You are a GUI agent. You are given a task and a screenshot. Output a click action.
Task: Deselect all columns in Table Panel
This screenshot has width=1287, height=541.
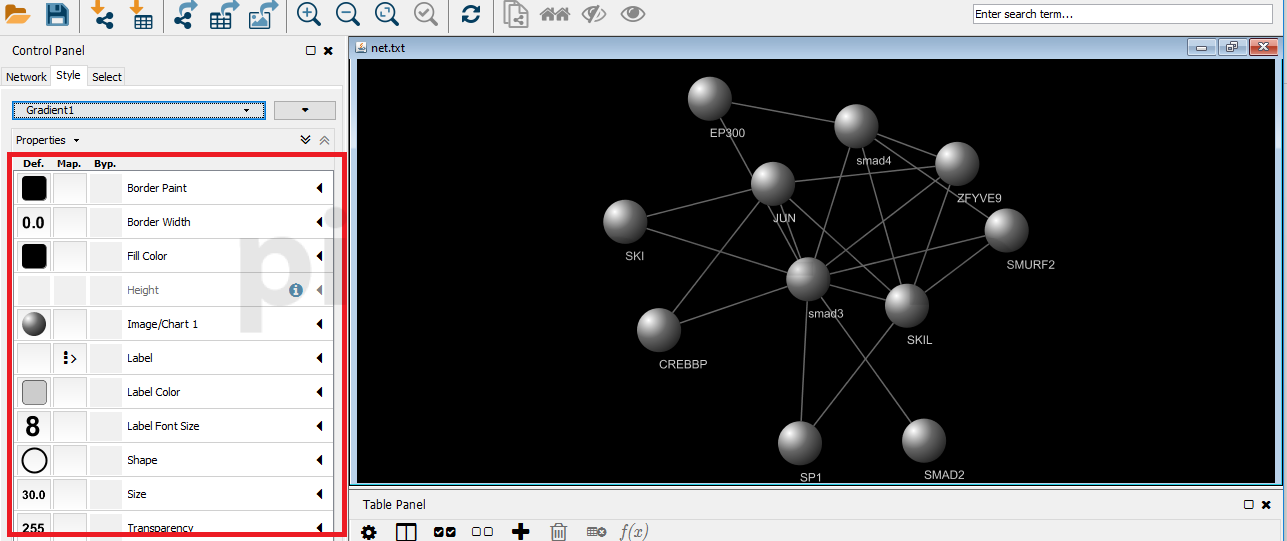pyautogui.click(x=482, y=532)
